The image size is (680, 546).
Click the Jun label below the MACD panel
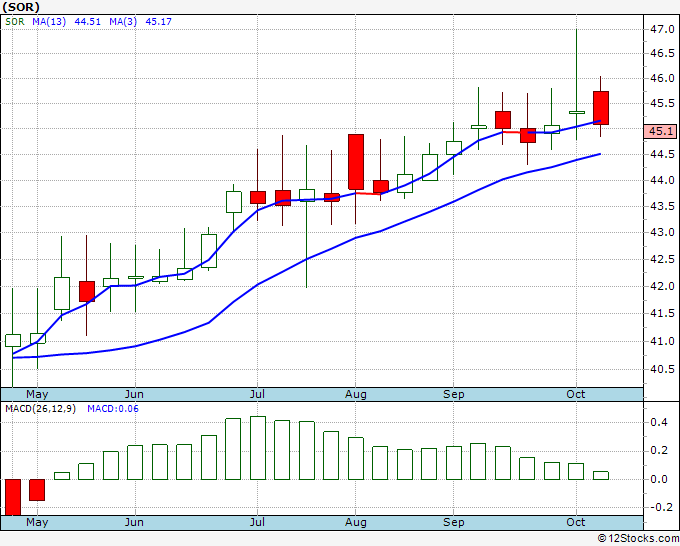coord(134,522)
